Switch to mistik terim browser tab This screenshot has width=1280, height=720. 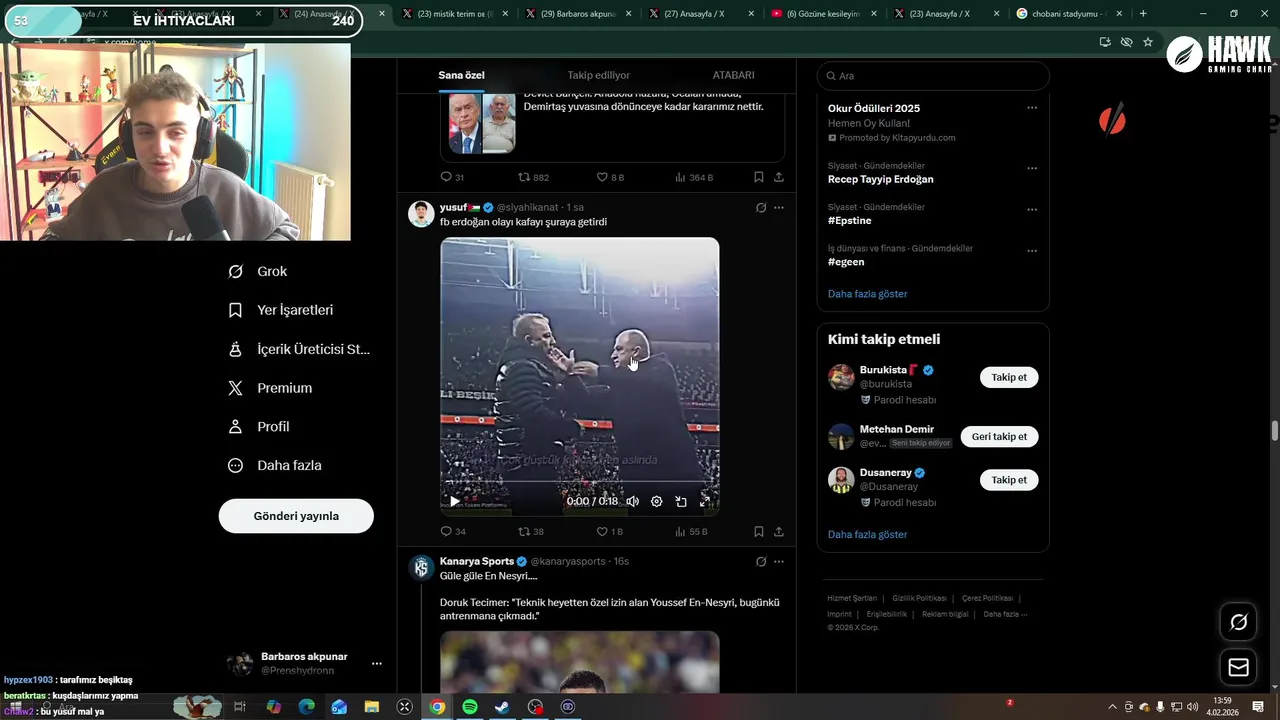[457, 14]
